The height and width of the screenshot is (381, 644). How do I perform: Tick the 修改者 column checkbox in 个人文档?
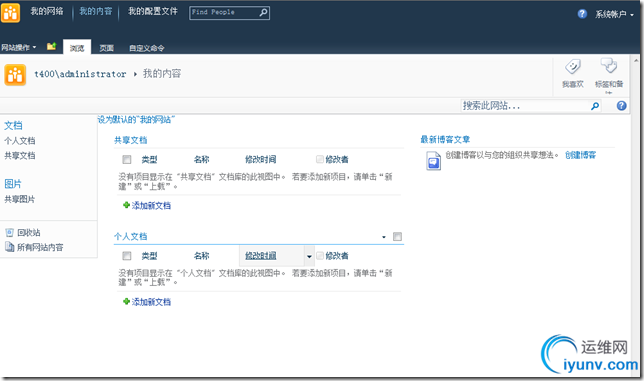coord(320,255)
